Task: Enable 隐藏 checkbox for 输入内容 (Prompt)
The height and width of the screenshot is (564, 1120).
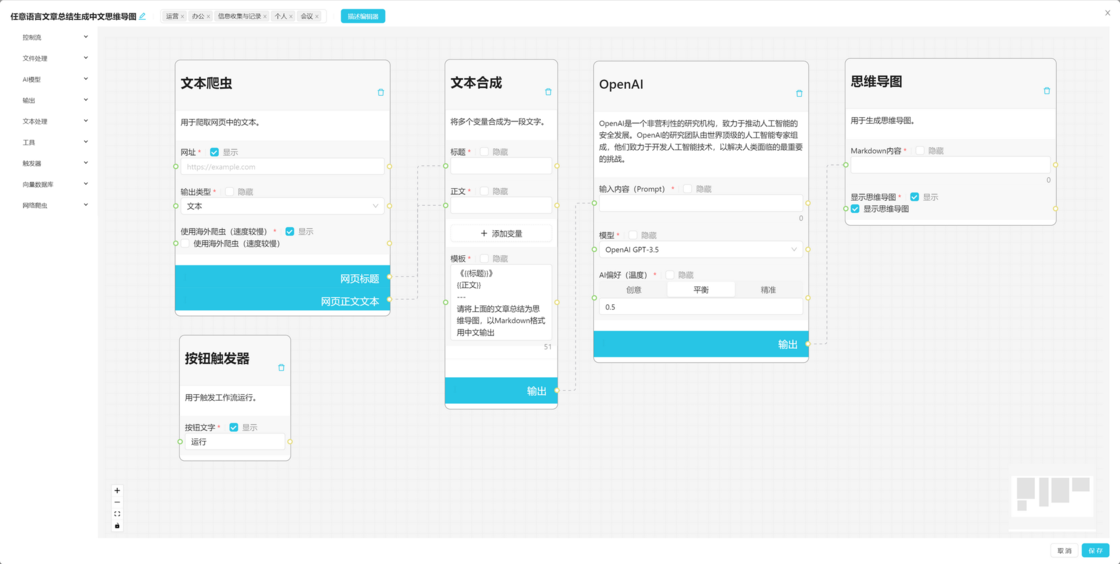Action: 688,189
